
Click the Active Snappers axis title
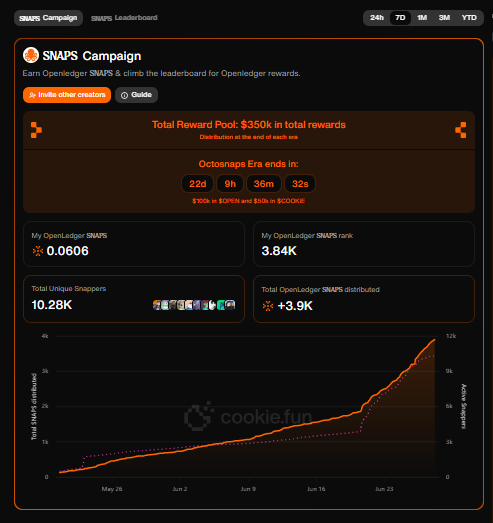pos(463,406)
